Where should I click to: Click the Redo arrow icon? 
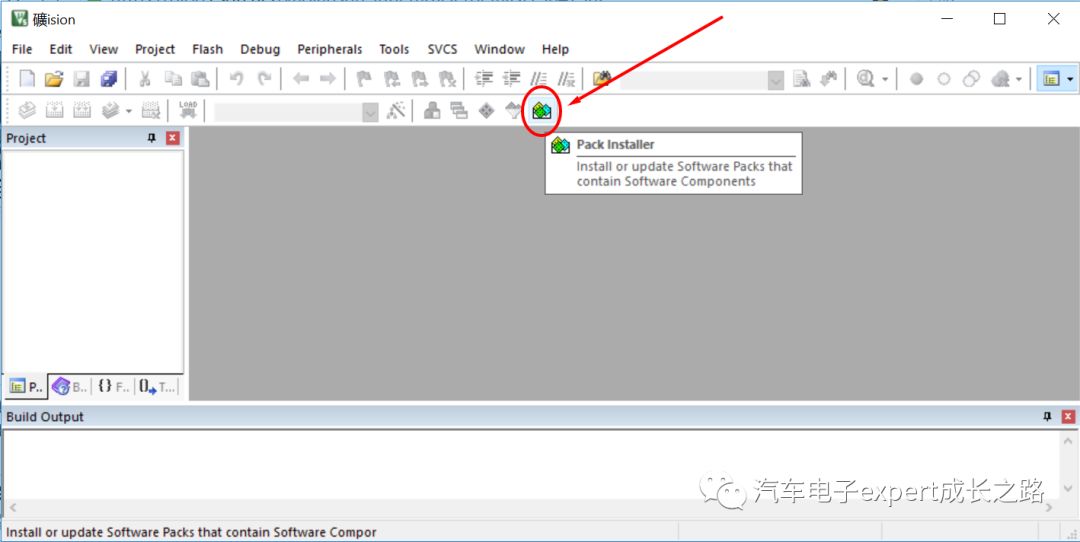pyautogui.click(x=264, y=79)
